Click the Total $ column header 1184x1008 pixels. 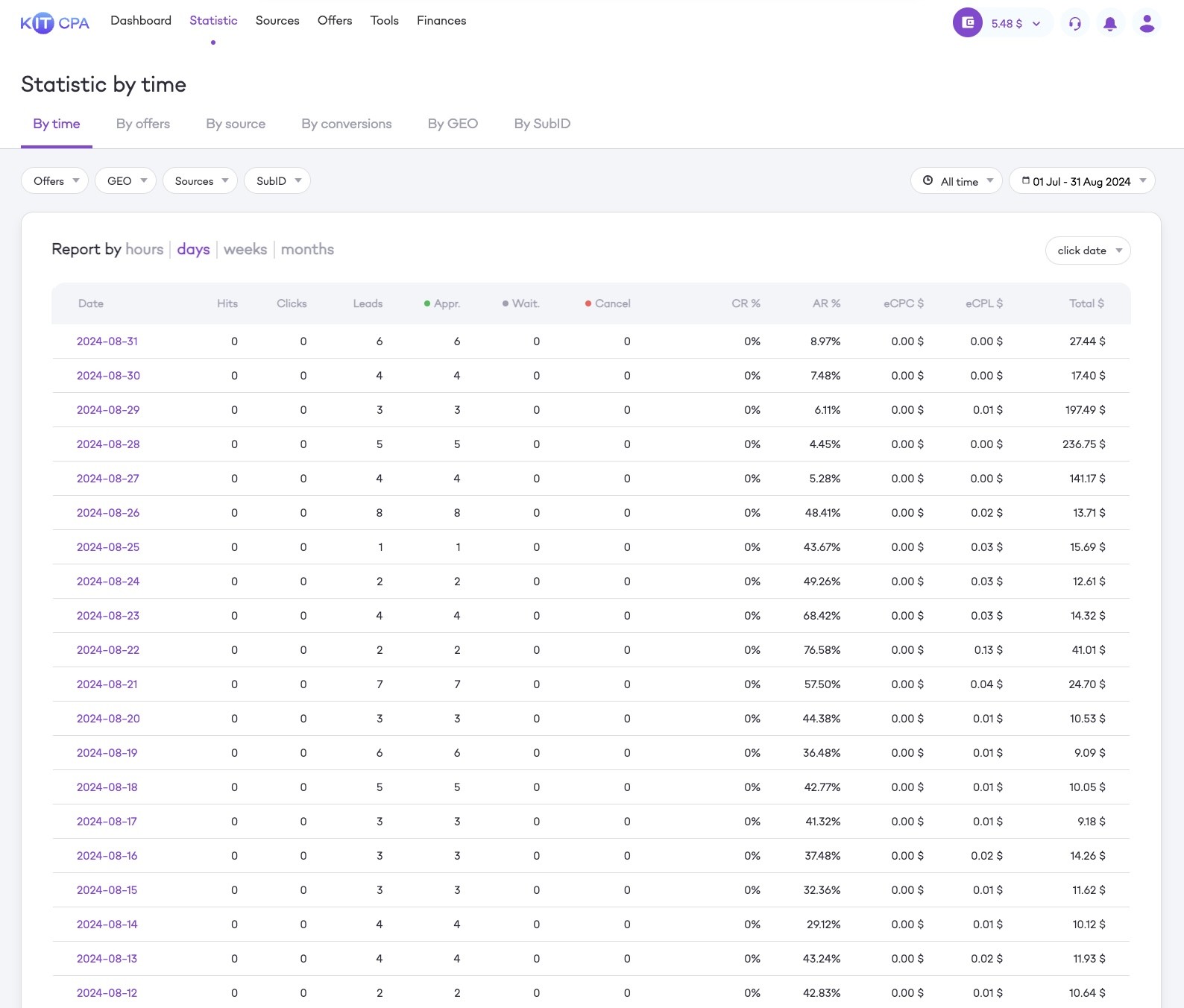1086,303
